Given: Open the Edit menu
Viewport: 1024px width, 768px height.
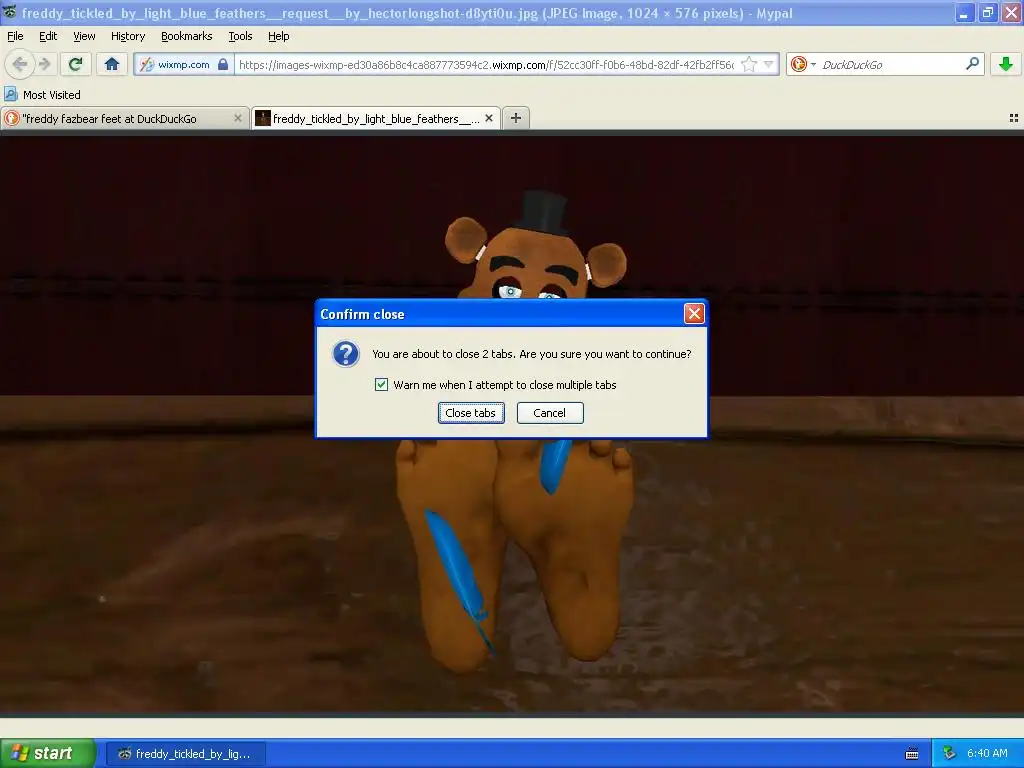Looking at the screenshot, I should pos(48,36).
